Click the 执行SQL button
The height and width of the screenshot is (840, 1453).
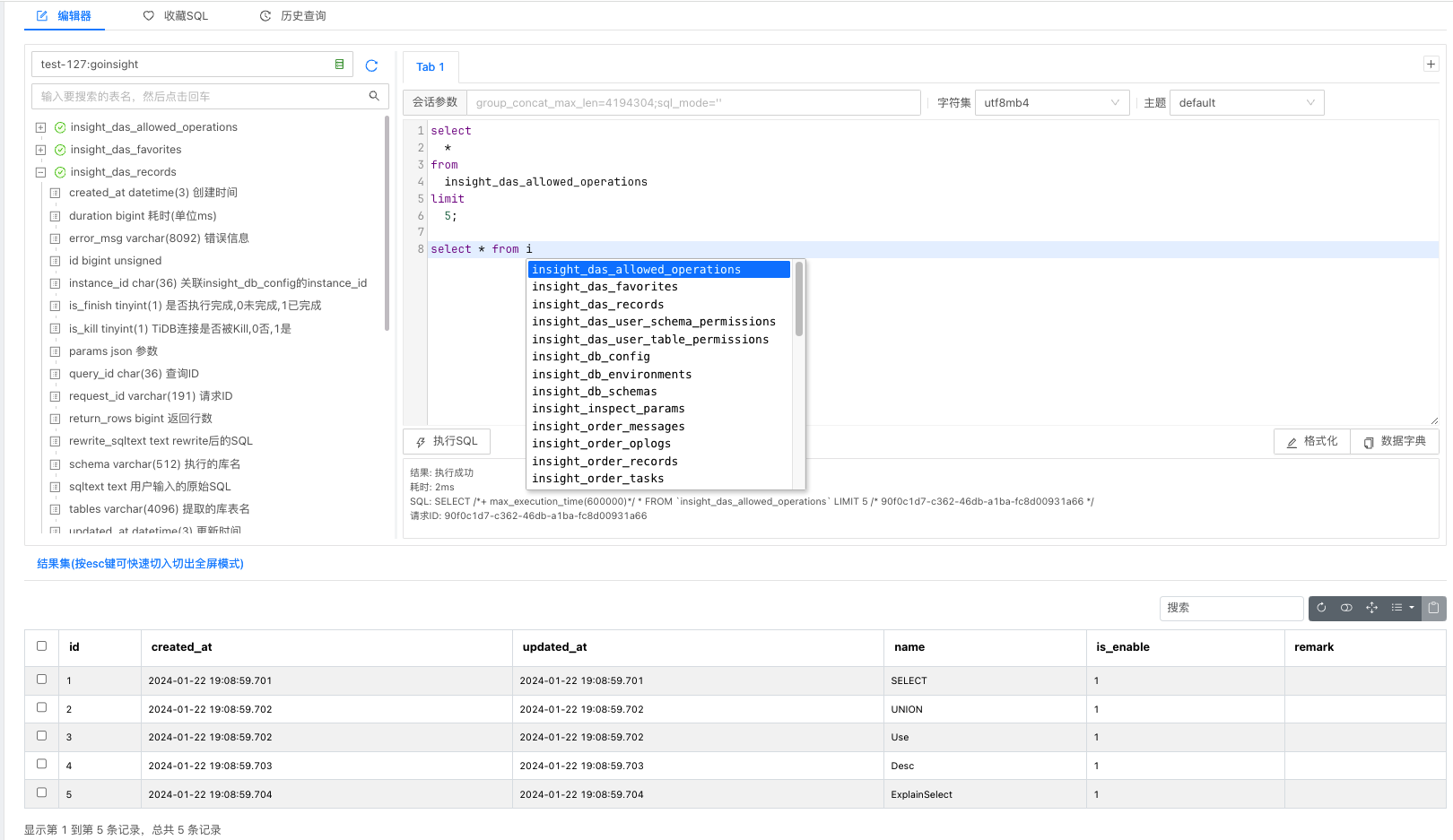[x=447, y=441]
